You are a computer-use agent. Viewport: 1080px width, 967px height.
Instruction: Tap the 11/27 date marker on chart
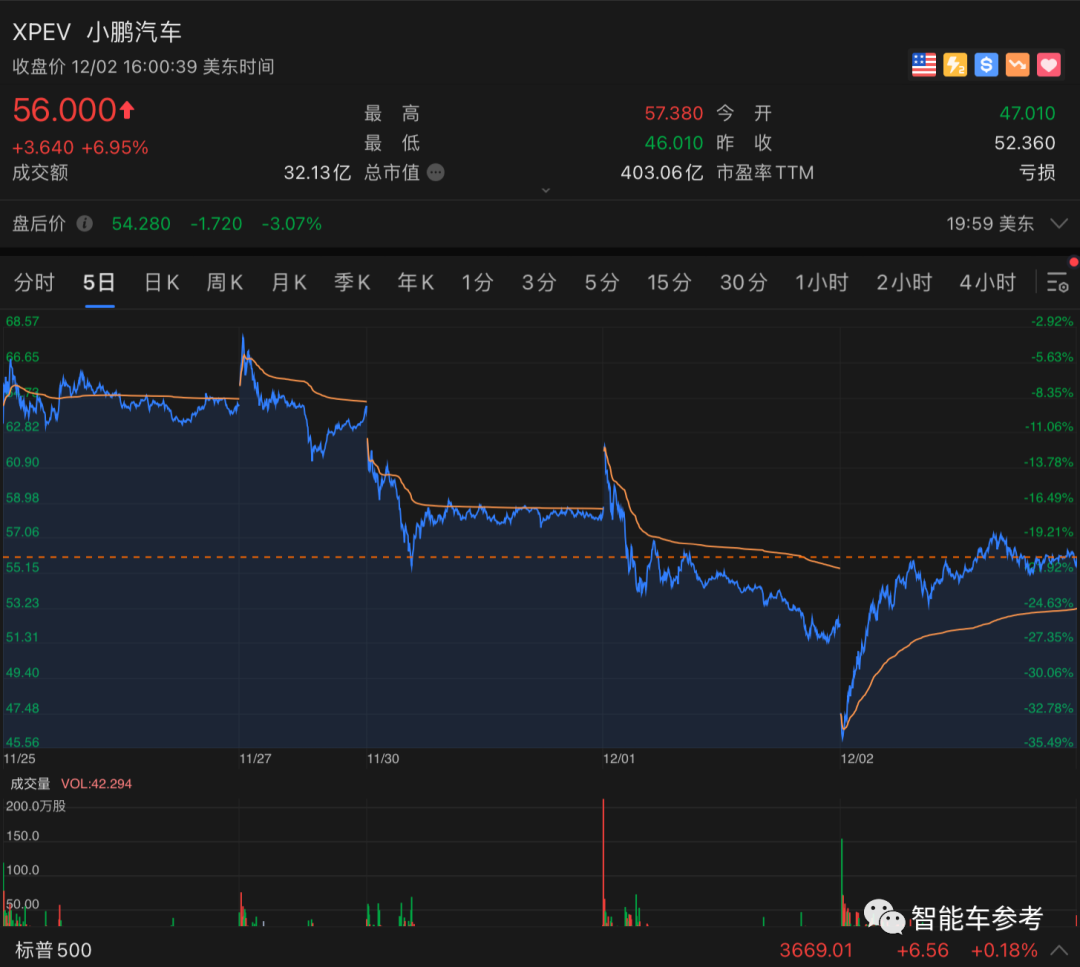tap(255, 758)
